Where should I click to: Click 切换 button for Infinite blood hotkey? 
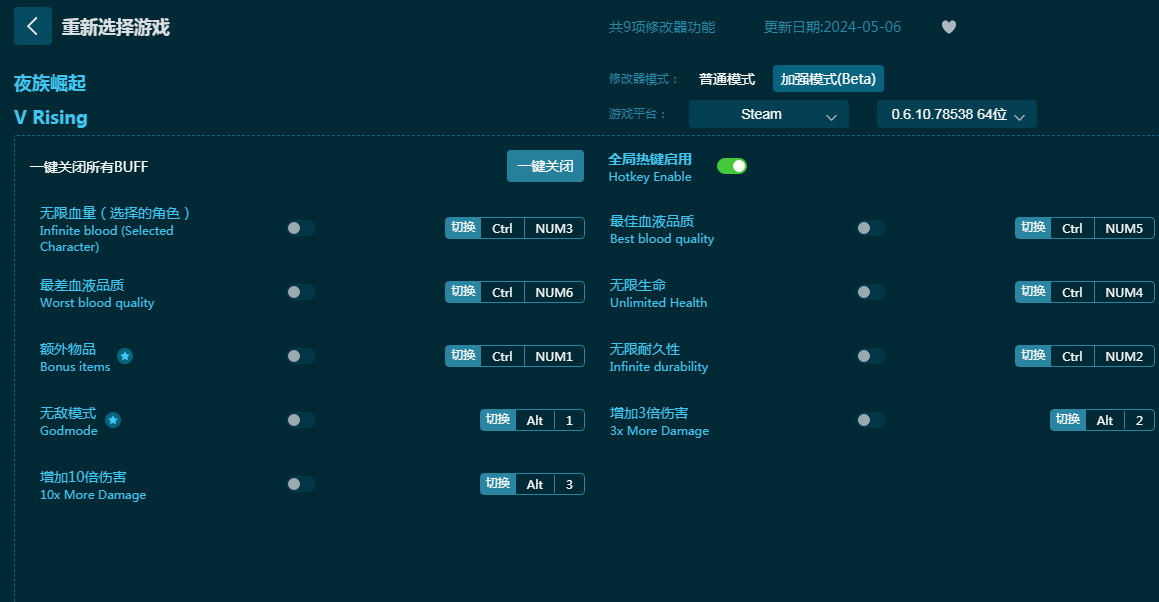click(463, 228)
